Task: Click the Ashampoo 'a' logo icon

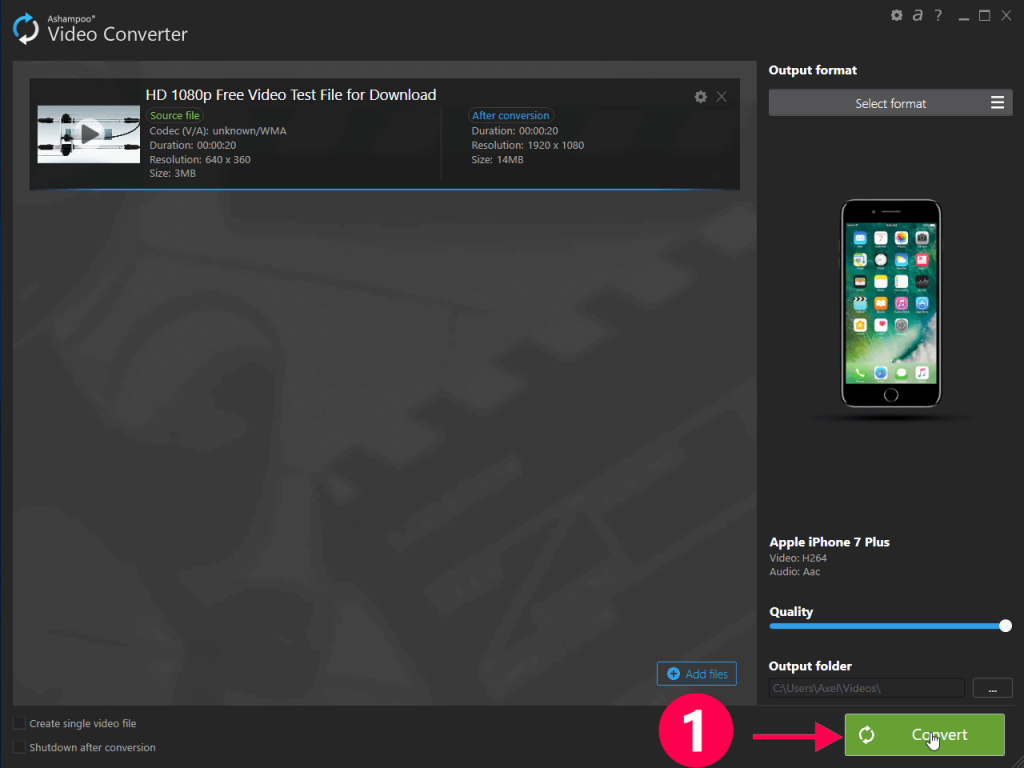Action: click(918, 15)
